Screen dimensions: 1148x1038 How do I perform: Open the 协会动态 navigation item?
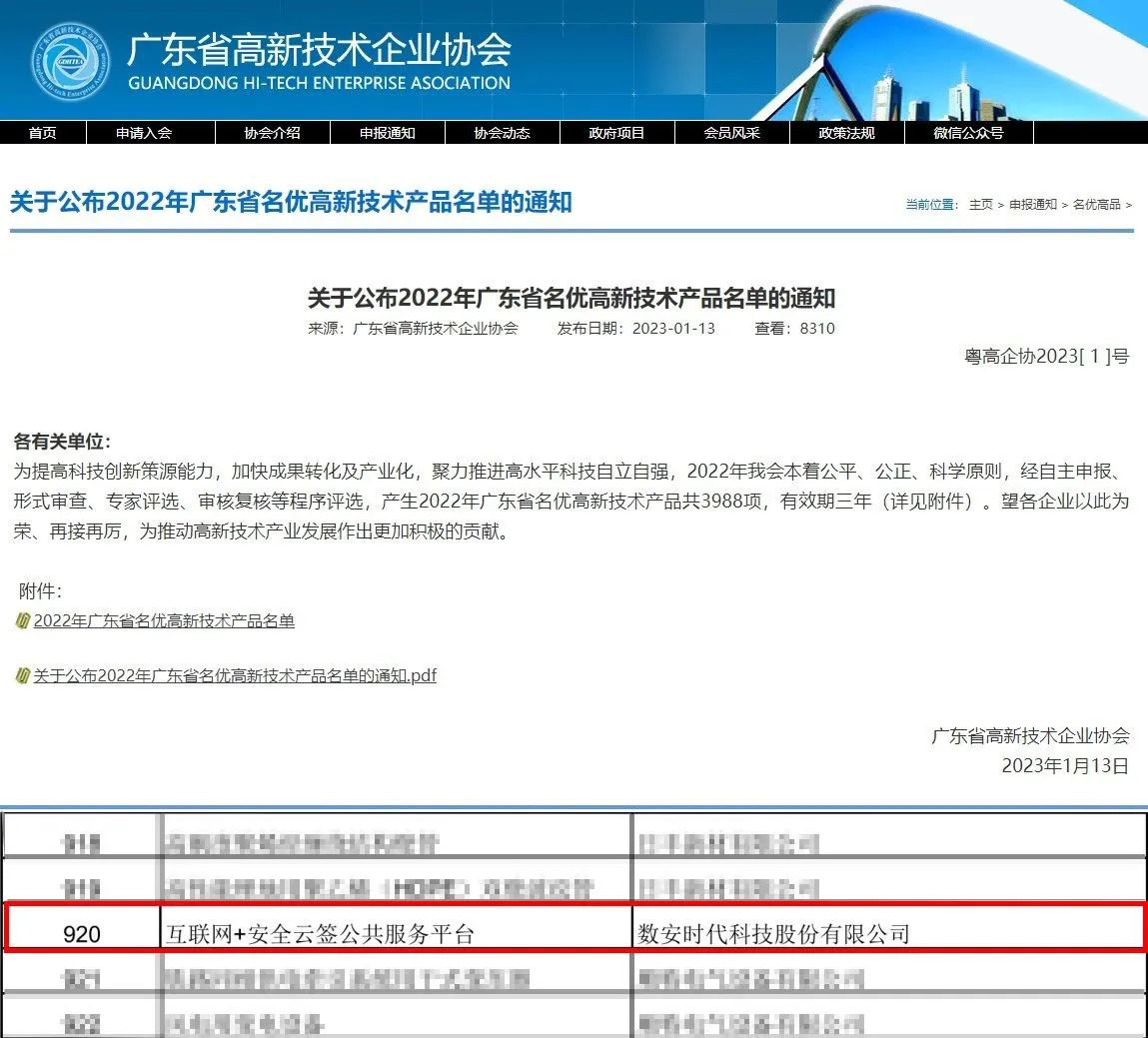tap(503, 133)
